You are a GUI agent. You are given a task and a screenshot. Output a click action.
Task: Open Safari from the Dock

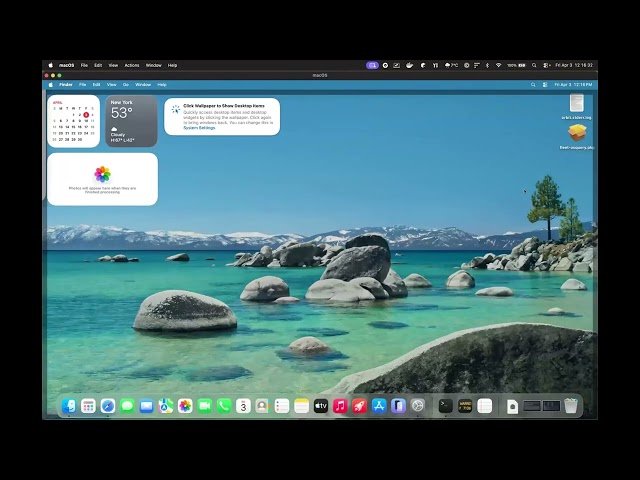coord(108,406)
